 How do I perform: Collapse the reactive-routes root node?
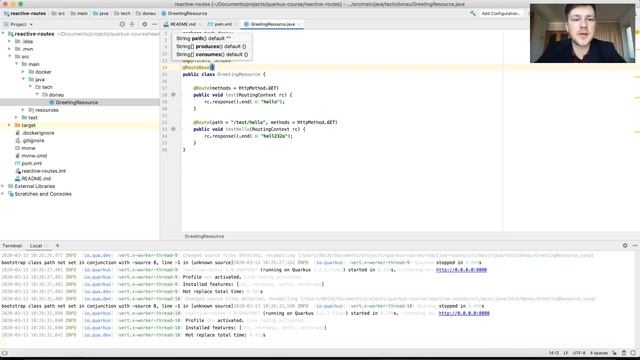3,34
